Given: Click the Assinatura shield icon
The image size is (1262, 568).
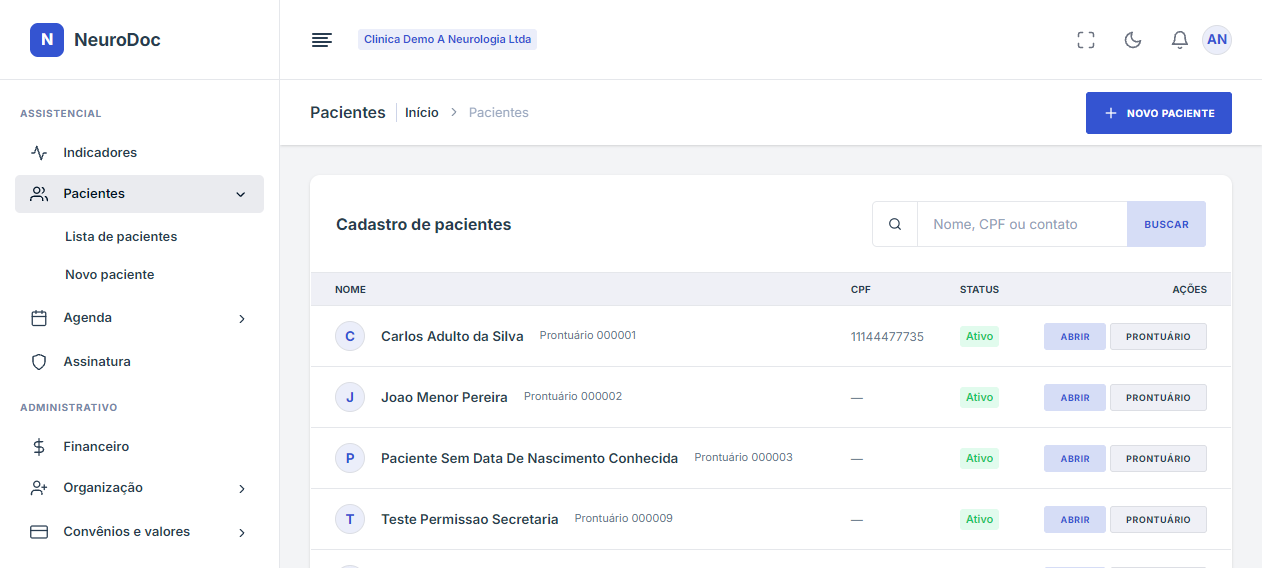Looking at the screenshot, I should [39, 362].
